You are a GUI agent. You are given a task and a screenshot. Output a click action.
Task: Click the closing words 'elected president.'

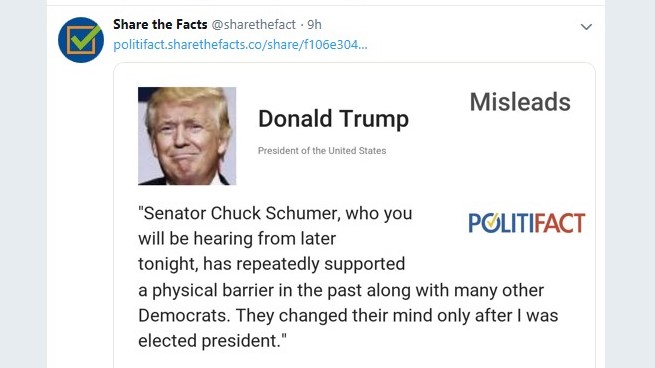click(213, 341)
